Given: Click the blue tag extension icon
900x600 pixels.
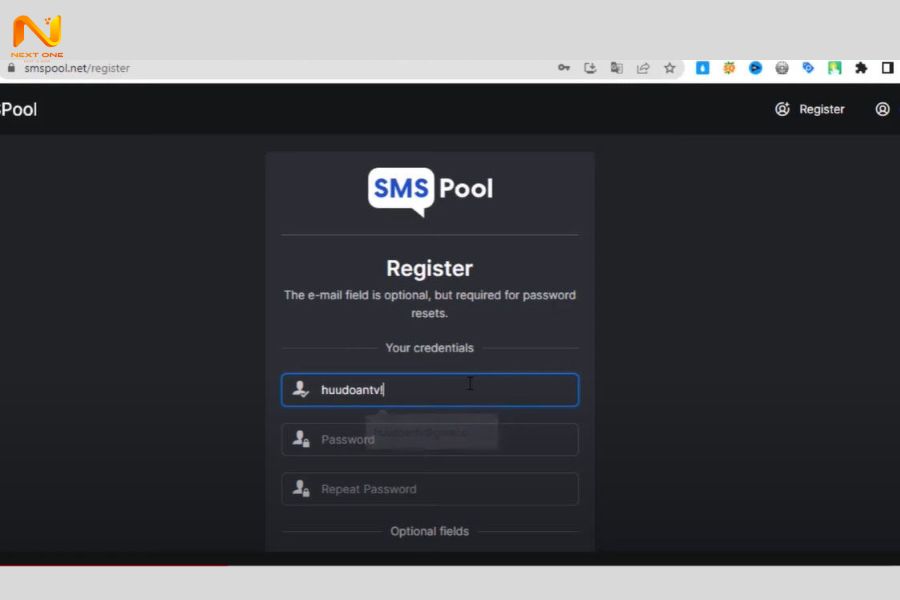Looking at the screenshot, I should tap(808, 68).
